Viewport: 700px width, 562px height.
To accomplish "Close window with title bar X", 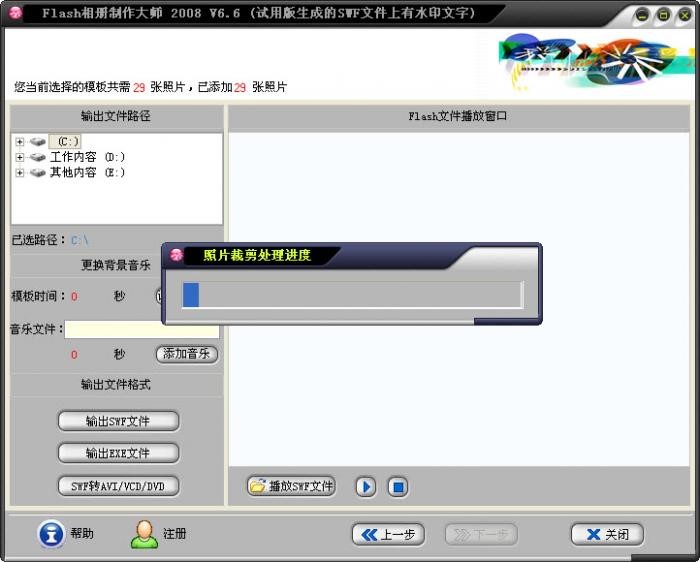I will click(684, 15).
